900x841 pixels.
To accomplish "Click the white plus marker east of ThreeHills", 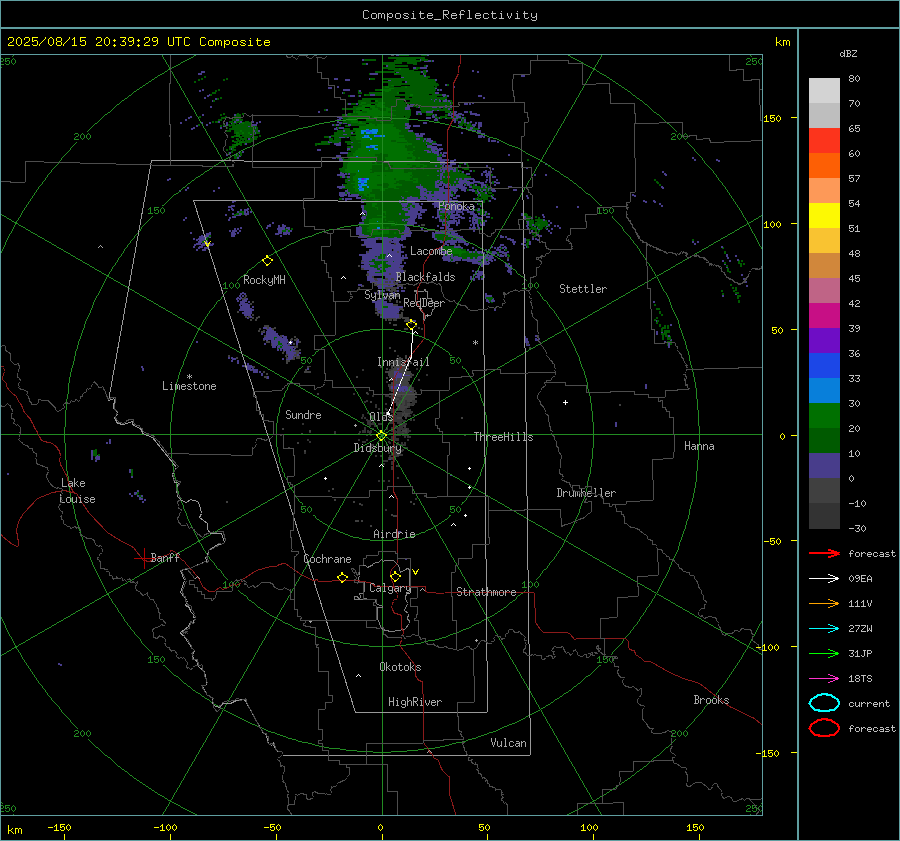I will point(565,402).
